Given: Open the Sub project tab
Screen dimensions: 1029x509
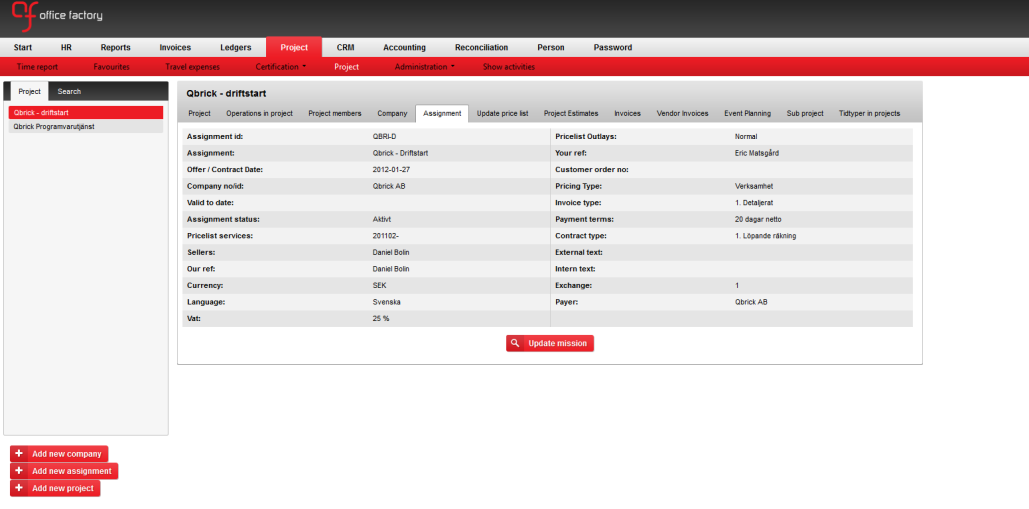Looking at the screenshot, I should tap(805, 113).
